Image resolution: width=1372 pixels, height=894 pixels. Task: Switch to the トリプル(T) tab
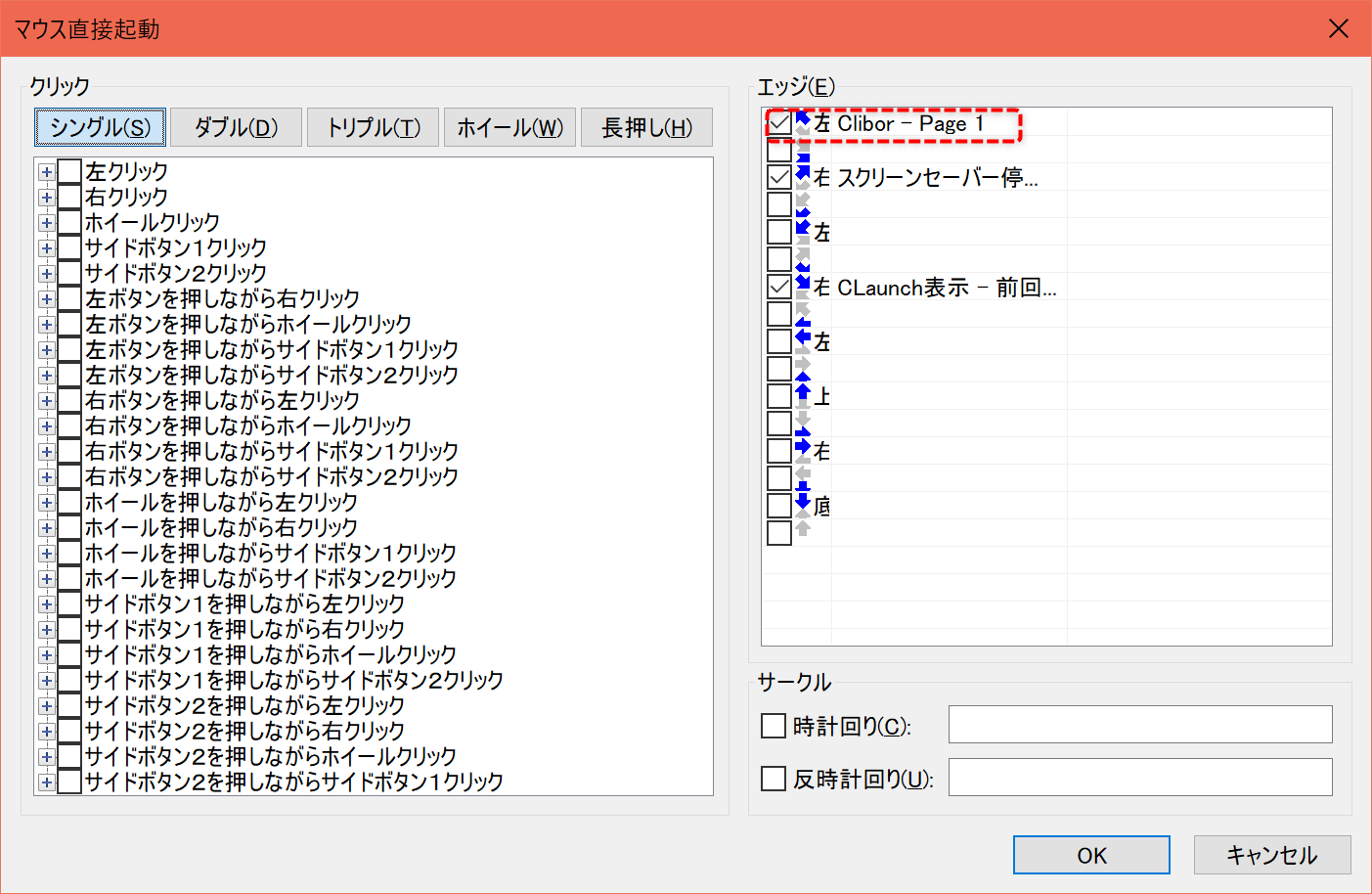tap(373, 127)
